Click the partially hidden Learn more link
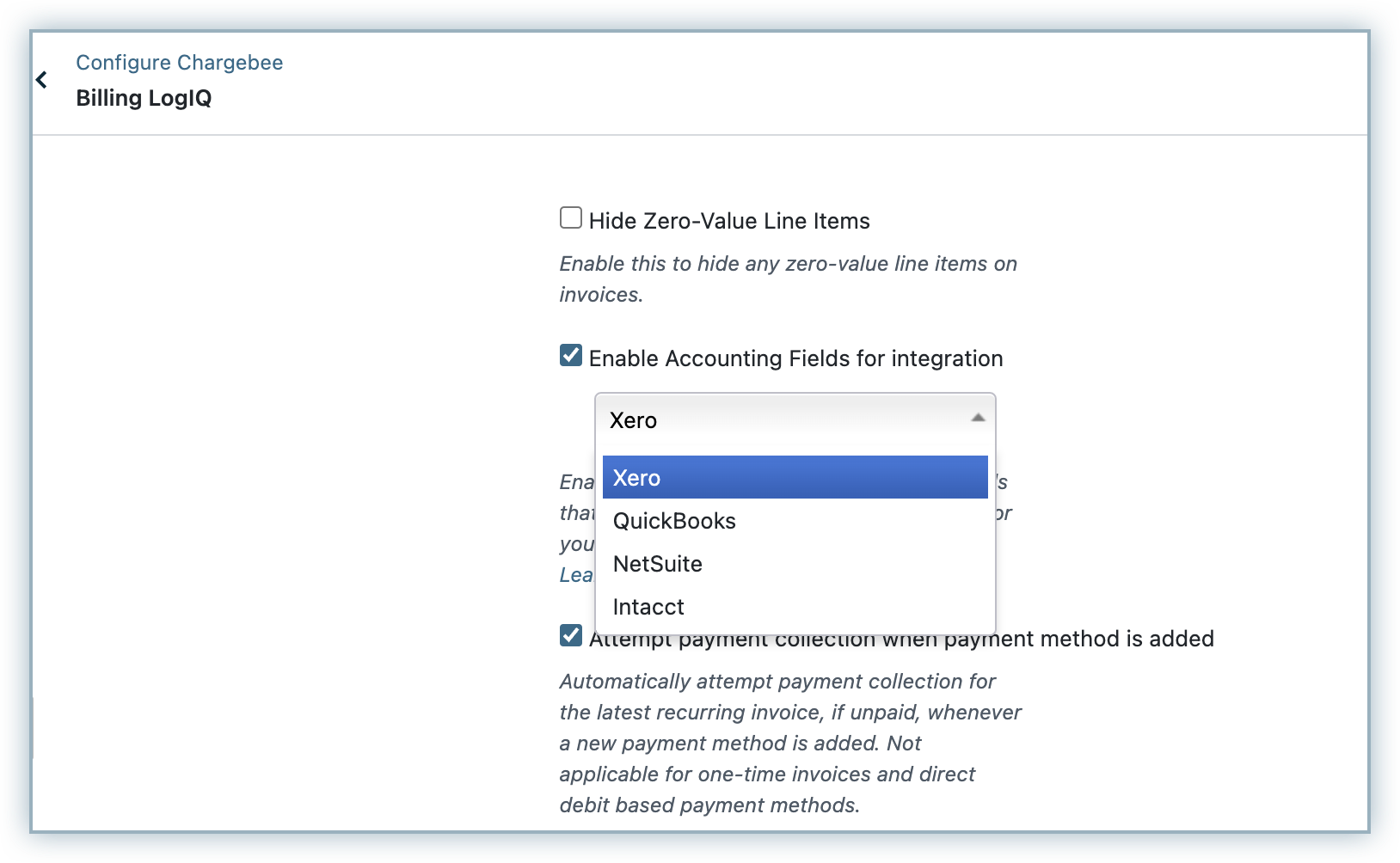 tap(576, 575)
